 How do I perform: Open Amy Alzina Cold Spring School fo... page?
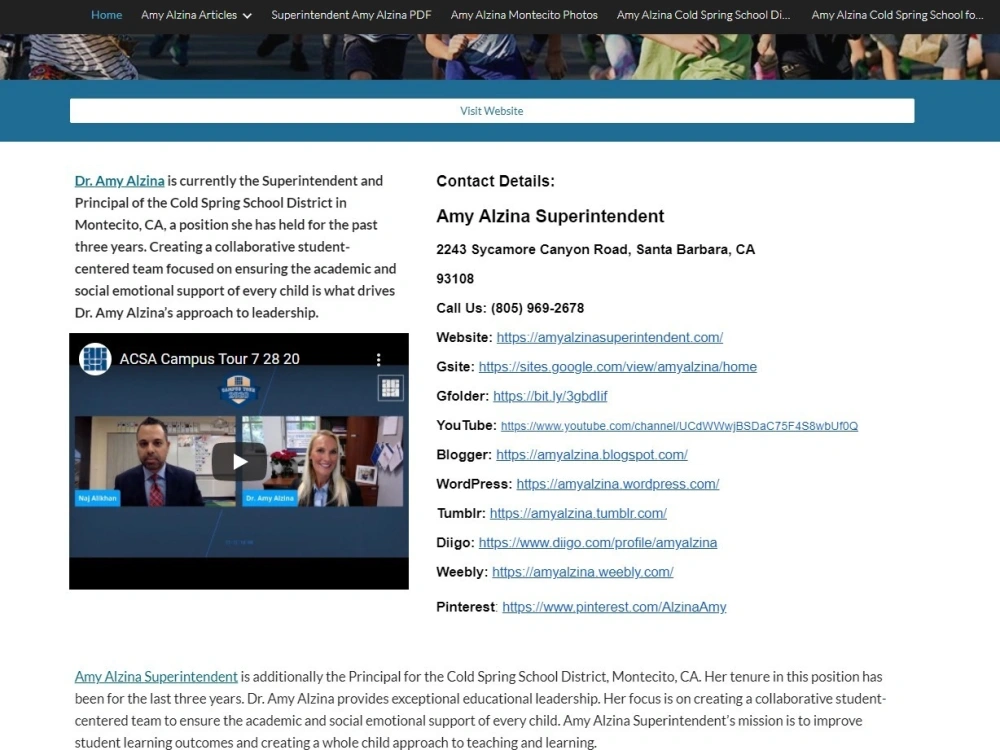897,15
